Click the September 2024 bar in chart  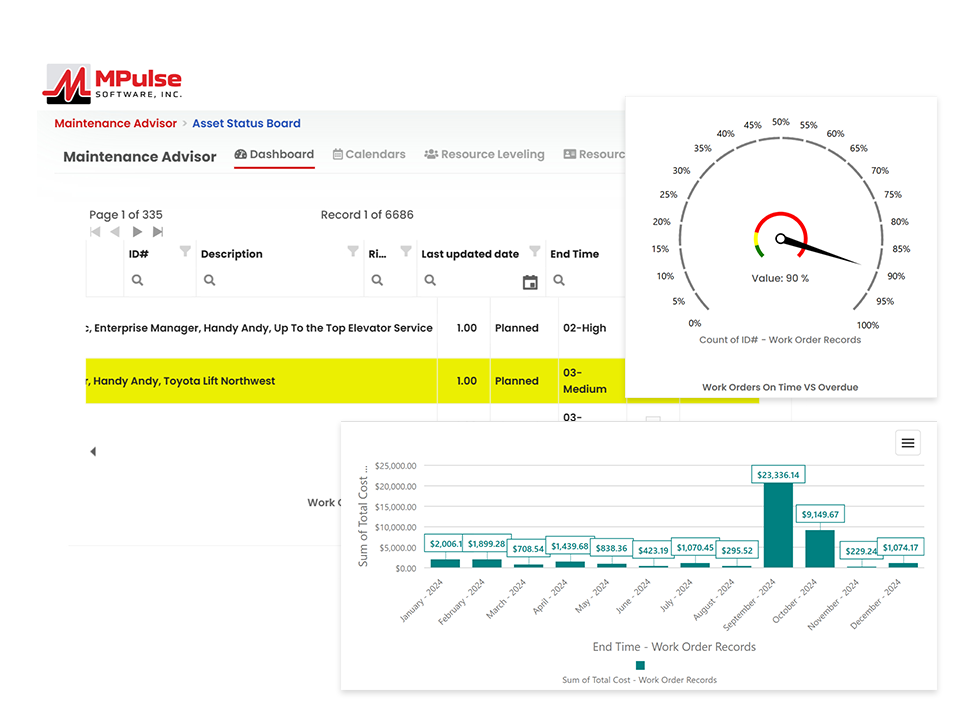[778, 525]
